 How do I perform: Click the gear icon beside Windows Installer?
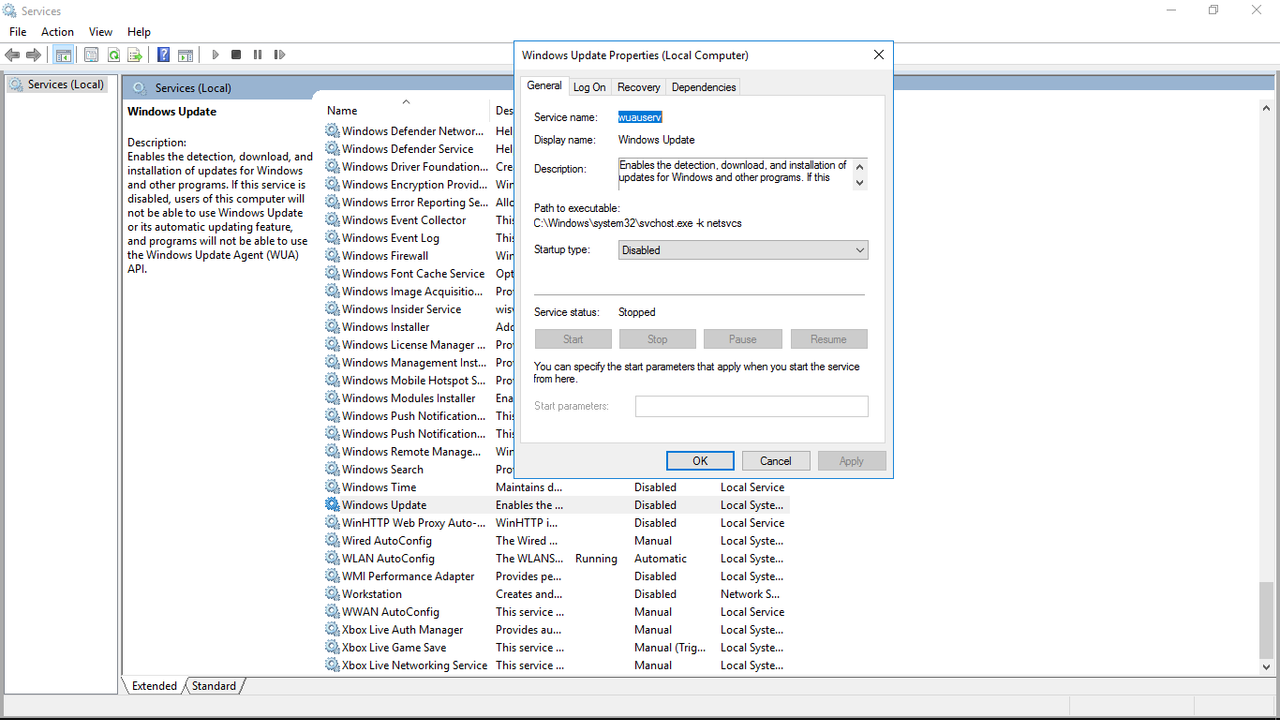(x=332, y=327)
